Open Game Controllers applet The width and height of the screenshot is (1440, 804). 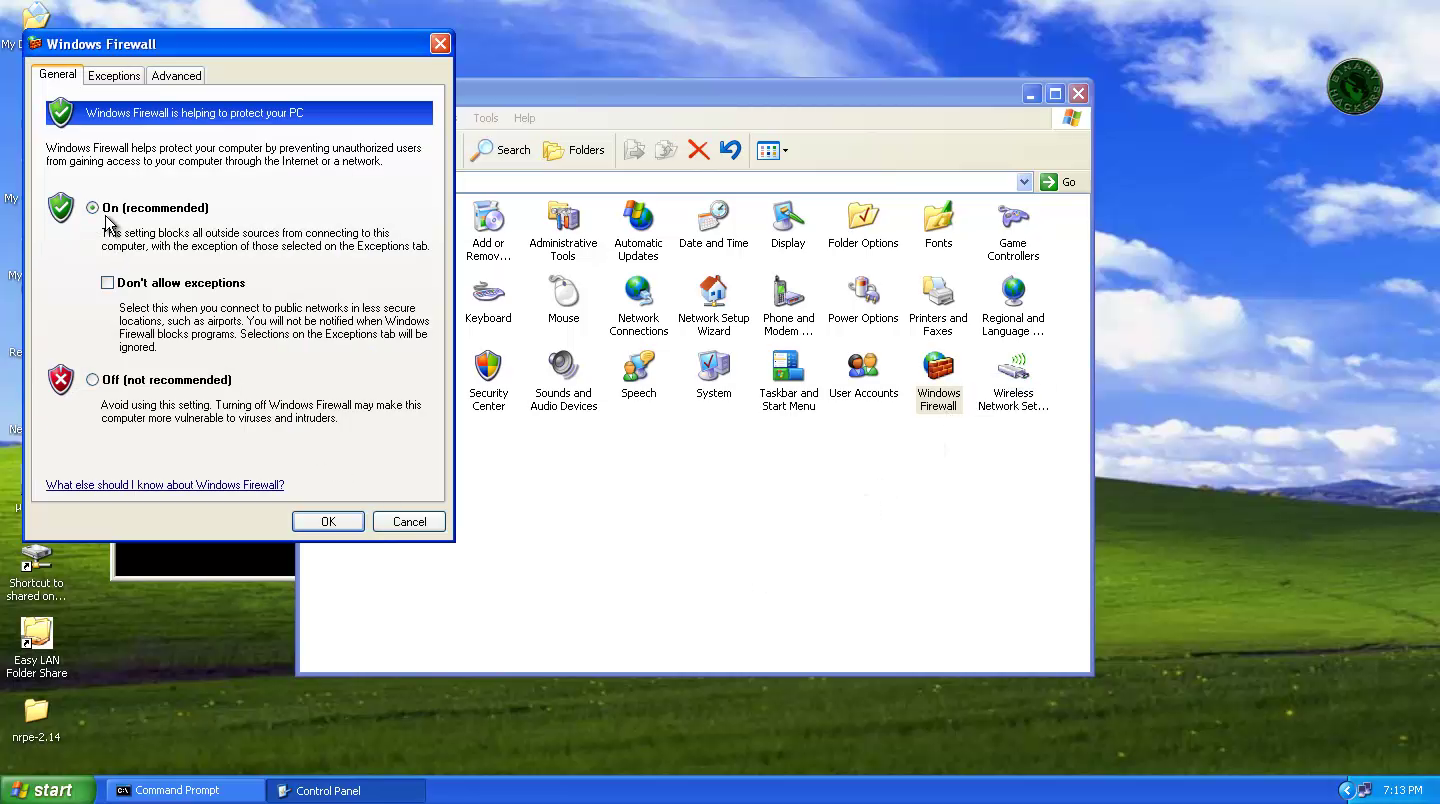(1013, 231)
